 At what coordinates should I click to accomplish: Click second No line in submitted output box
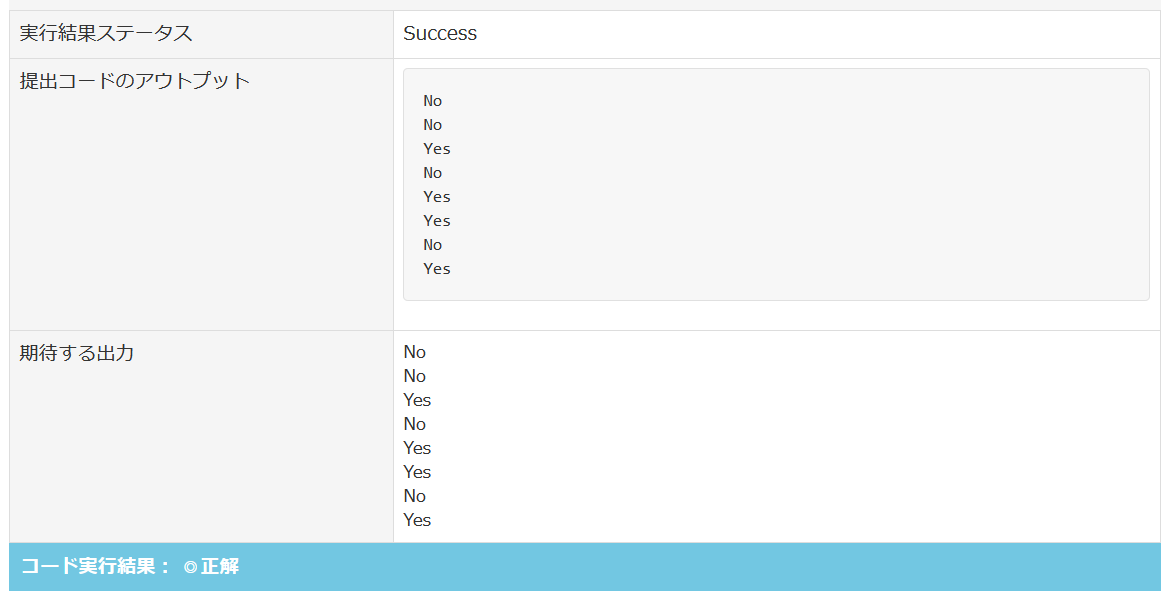[x=432, y=125]
